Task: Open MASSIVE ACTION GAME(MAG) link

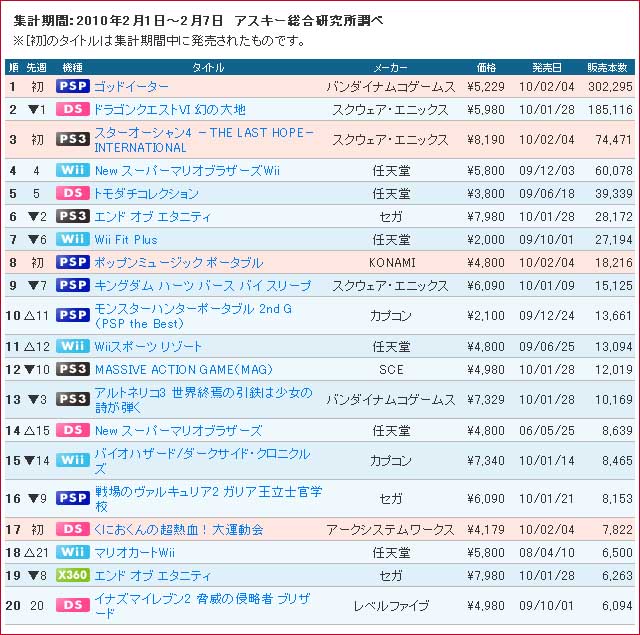Action: click(x=183, y=369)
